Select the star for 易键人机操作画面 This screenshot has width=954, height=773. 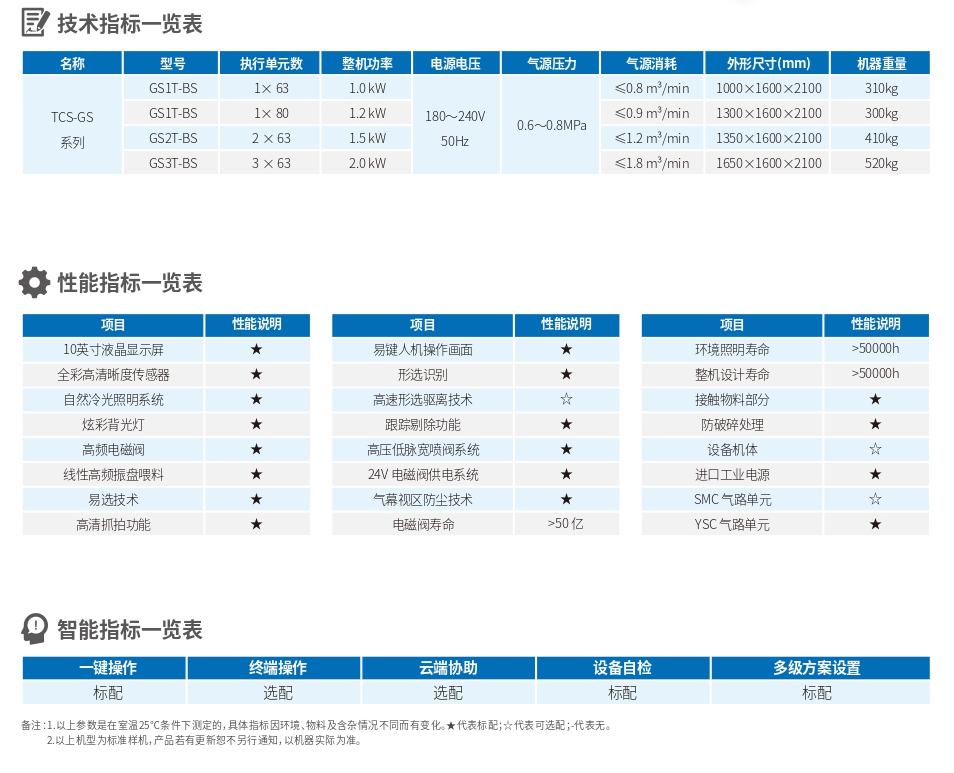pos(567,349)
